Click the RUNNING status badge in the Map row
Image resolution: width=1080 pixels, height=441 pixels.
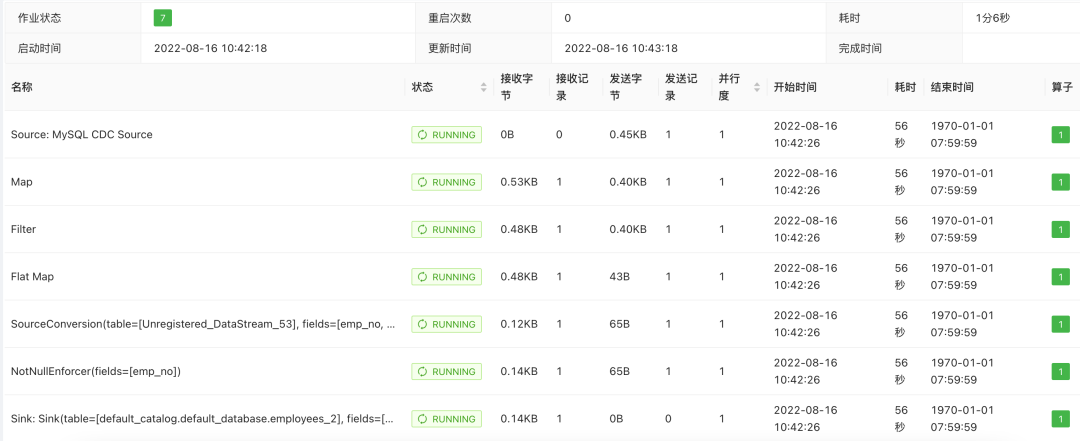click(446, 182)
